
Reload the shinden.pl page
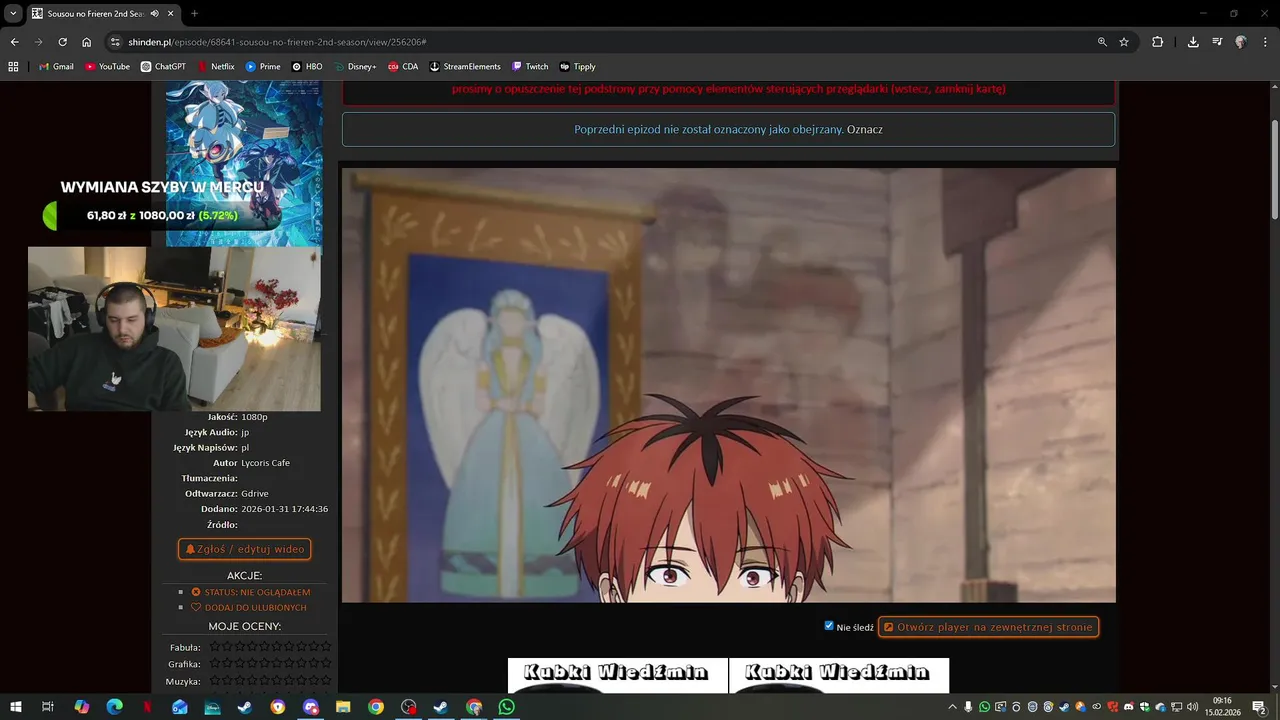(62, 42)
